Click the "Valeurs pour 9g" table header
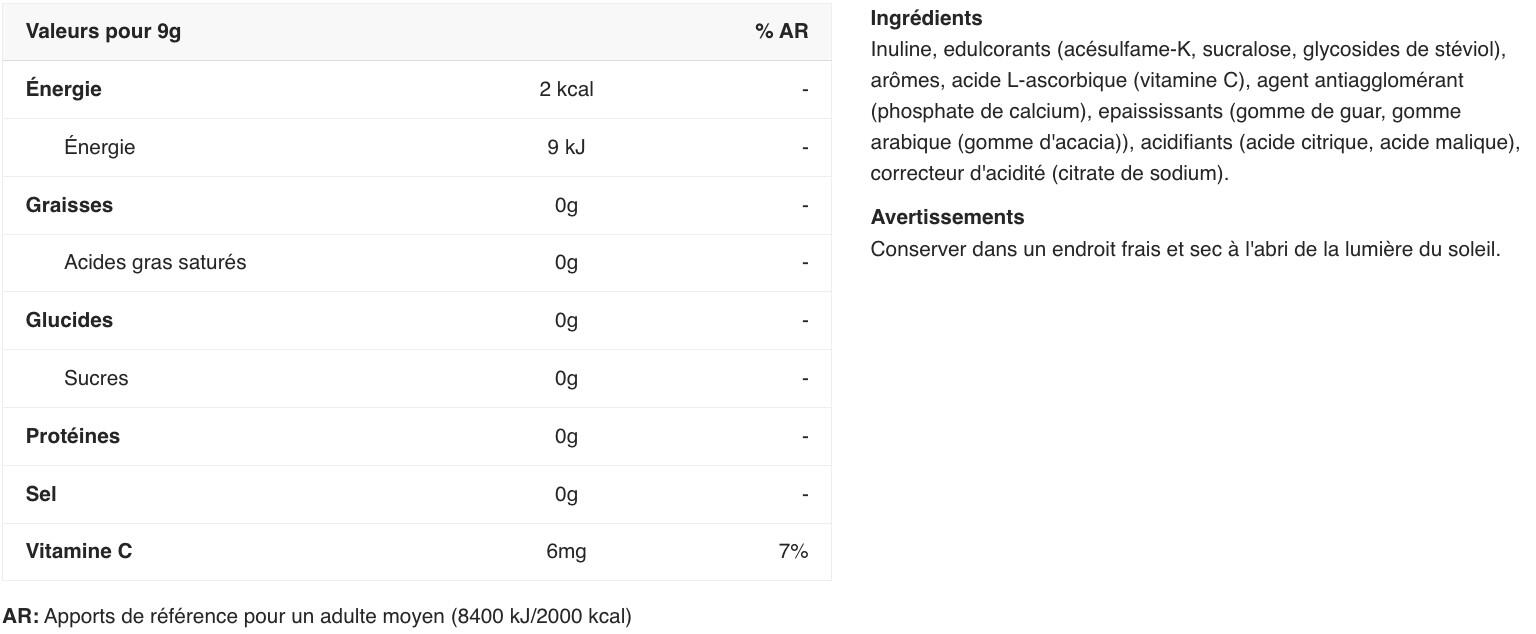This screenshot has height=634, width=1536. point(103,31)
